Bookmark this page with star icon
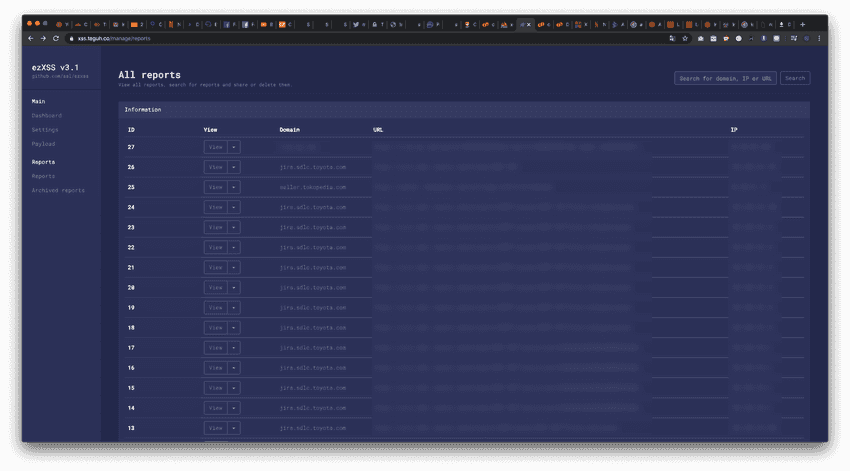Image resolution: width=850 pixels, height=471 pixels. tap(685, 38)
